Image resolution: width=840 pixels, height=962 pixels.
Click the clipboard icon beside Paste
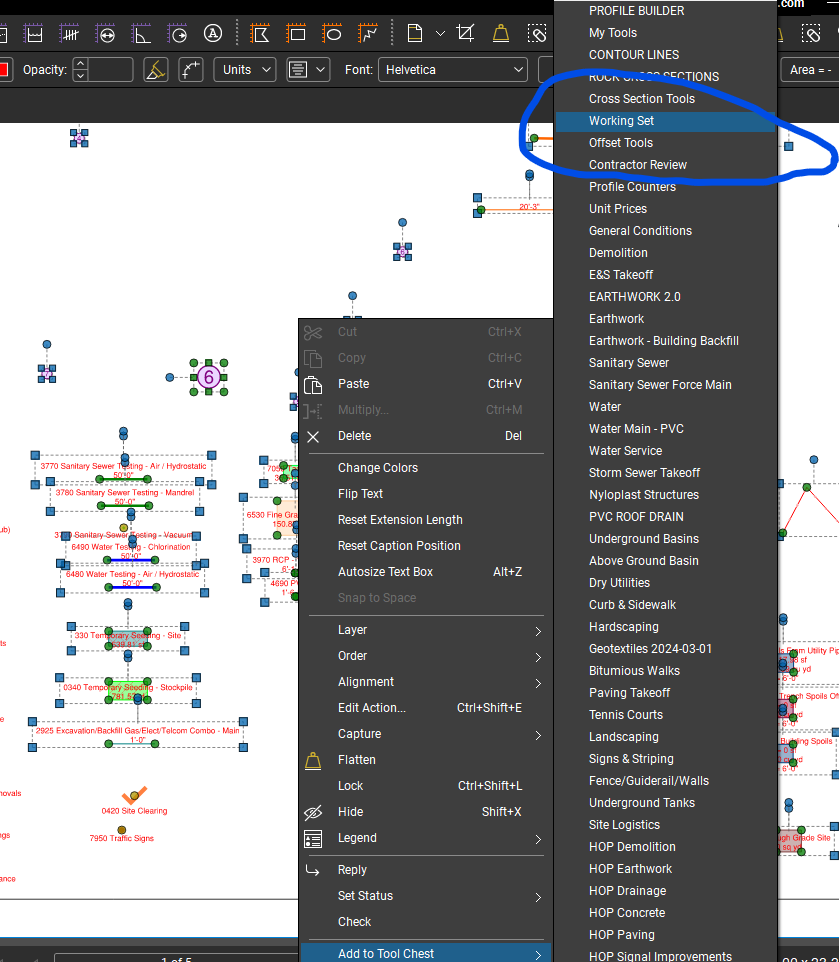(313, 385)
